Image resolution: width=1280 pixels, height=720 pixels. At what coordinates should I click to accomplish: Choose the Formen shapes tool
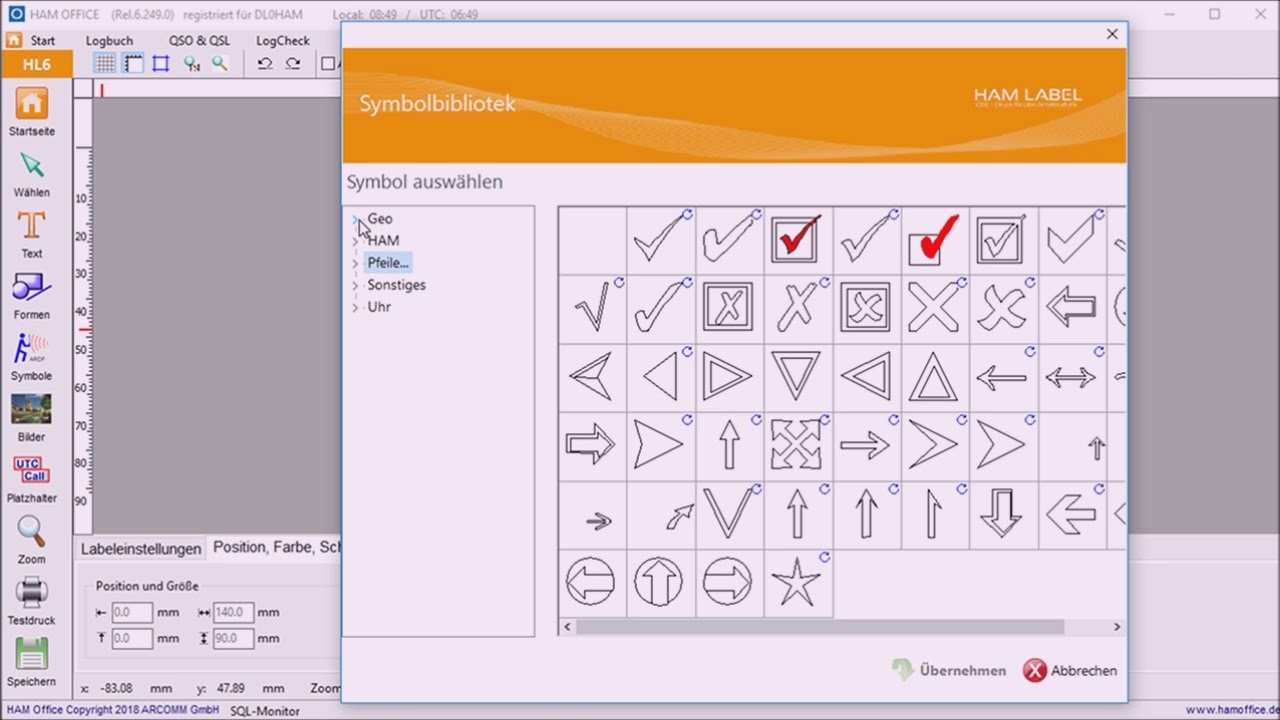[31, 289]
